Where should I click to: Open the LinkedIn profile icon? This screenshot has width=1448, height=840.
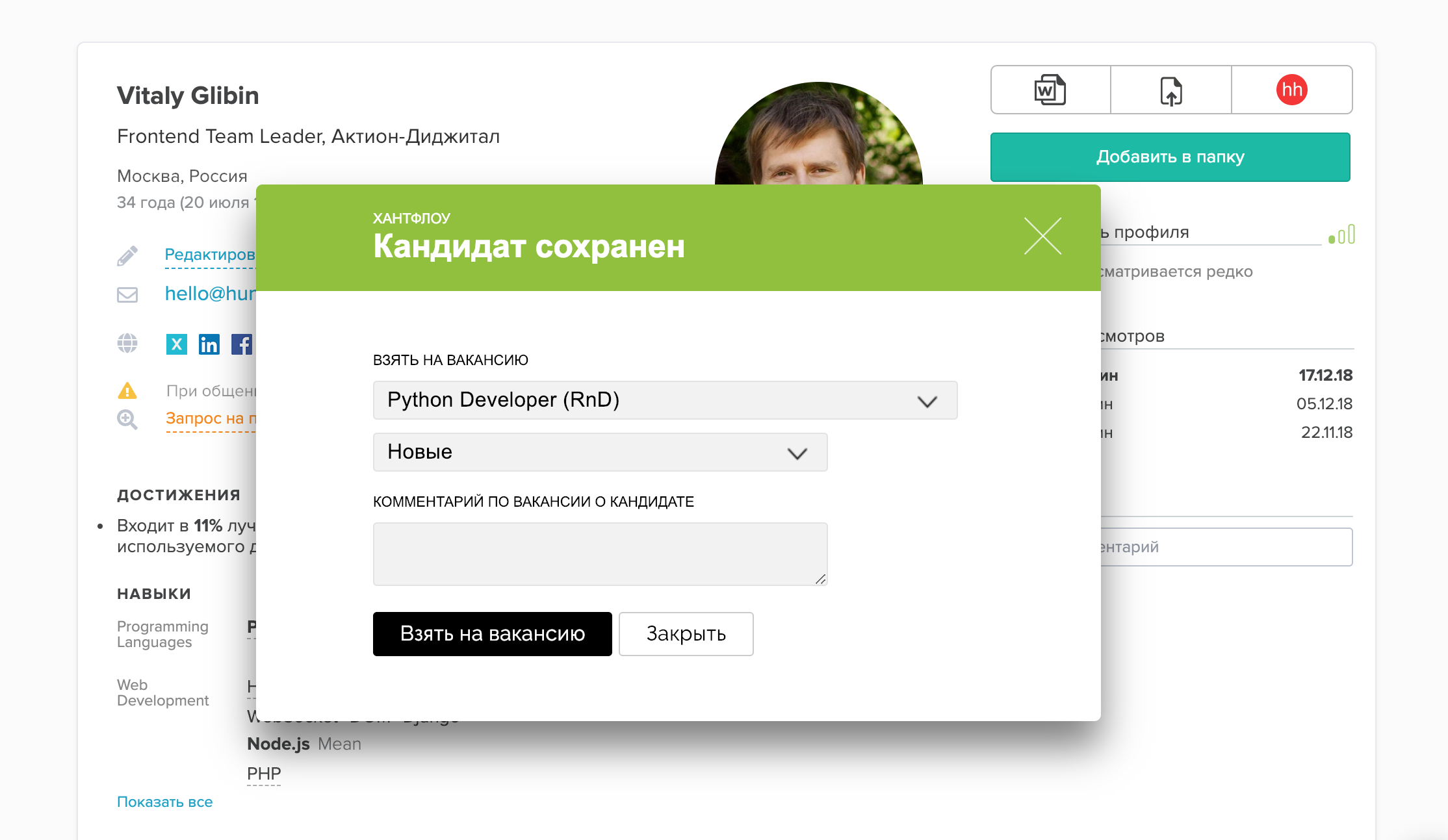pyautogui.click(x=209, y=344)
